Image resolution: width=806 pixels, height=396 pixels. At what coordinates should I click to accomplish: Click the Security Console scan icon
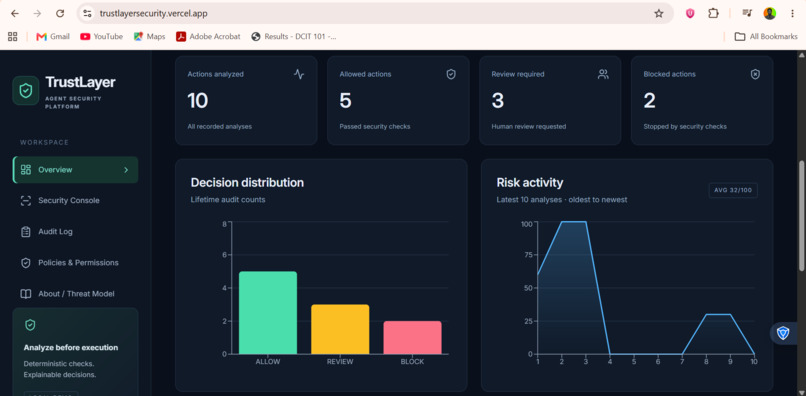pos(26,201)
